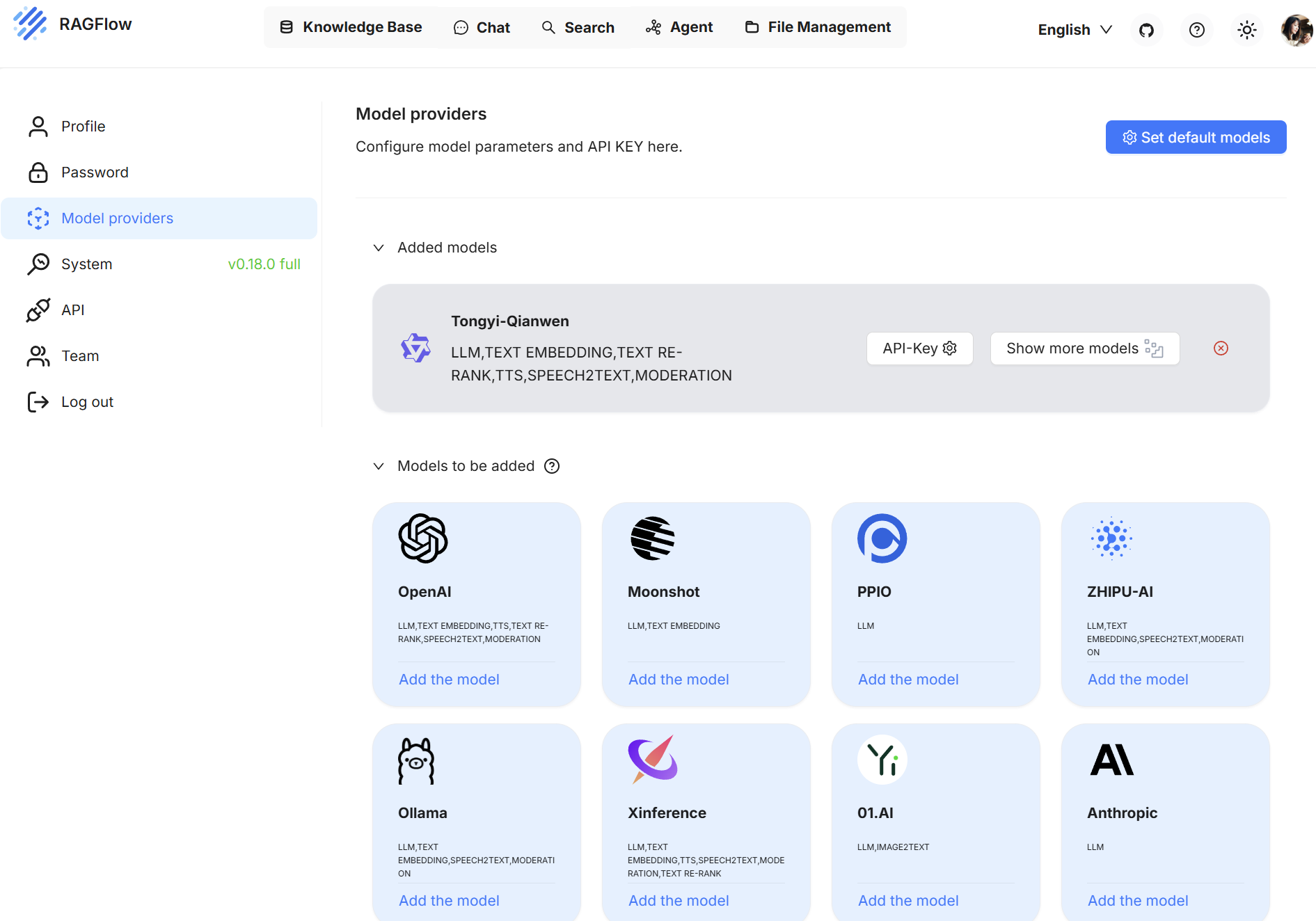Switch to the Search tab

coord(578,27)
